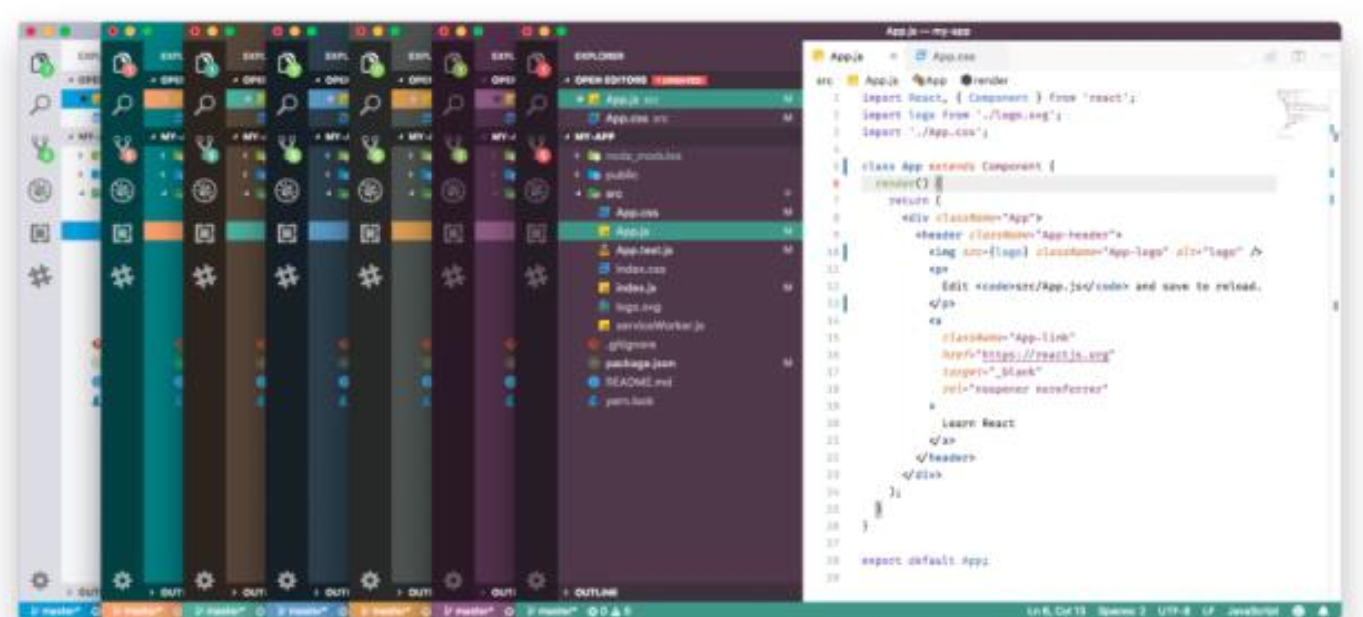Open Extensions view in the front window
Screen dimensions: 1363x617
537,234
